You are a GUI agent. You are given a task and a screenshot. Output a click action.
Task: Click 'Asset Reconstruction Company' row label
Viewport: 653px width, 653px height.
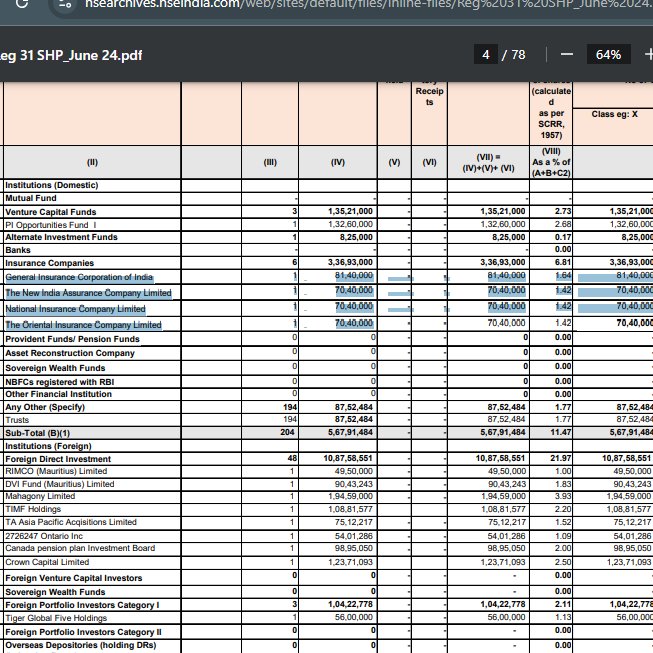(x=70, y=353)
